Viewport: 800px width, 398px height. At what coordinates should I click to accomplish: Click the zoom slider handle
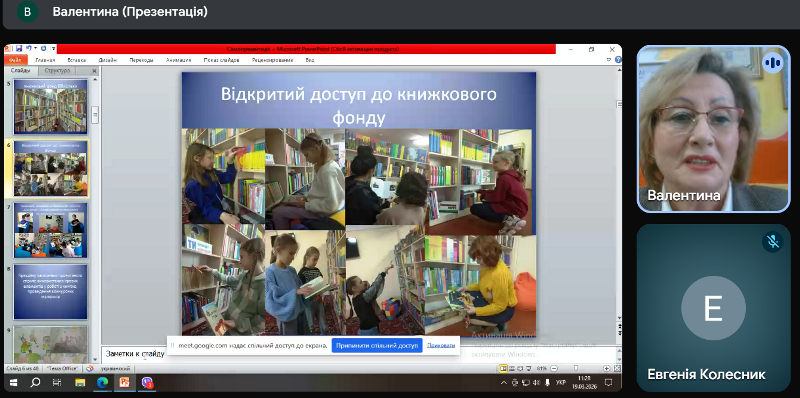click(576, 368)
